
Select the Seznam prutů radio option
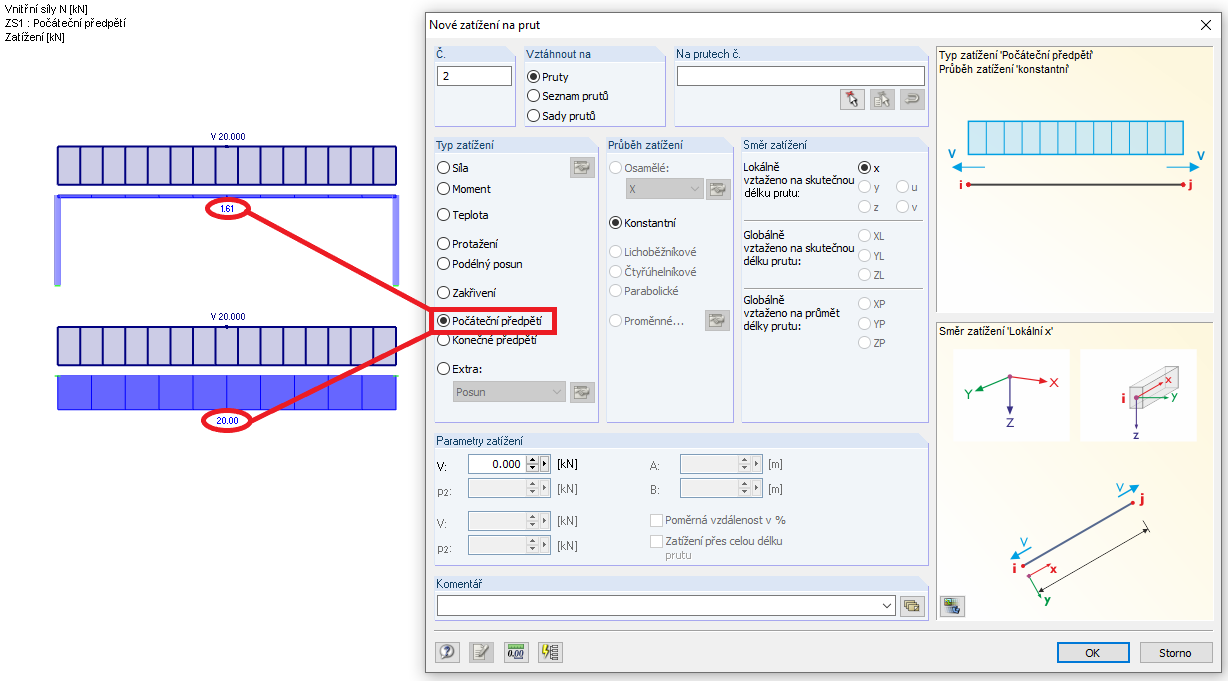(533, 96)
